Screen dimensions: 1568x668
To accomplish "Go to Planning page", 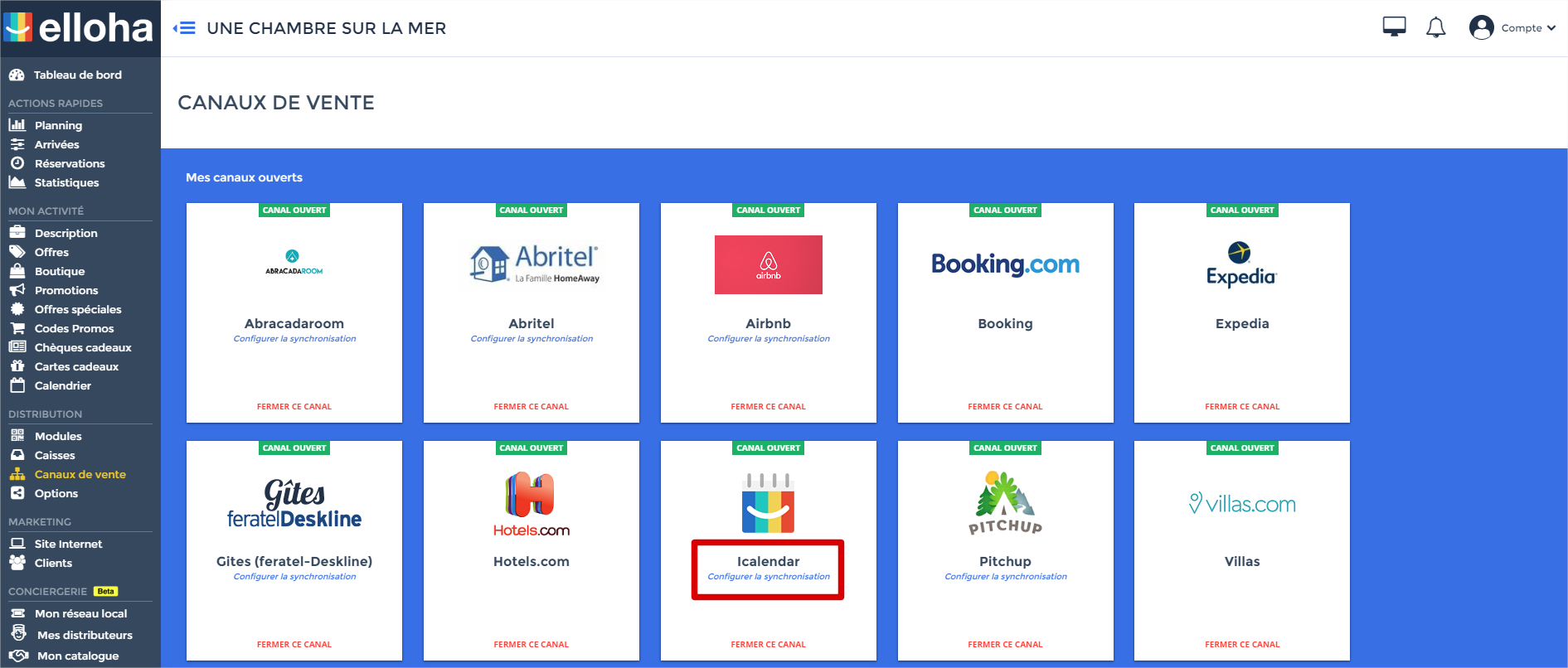I will coord(58,125).
